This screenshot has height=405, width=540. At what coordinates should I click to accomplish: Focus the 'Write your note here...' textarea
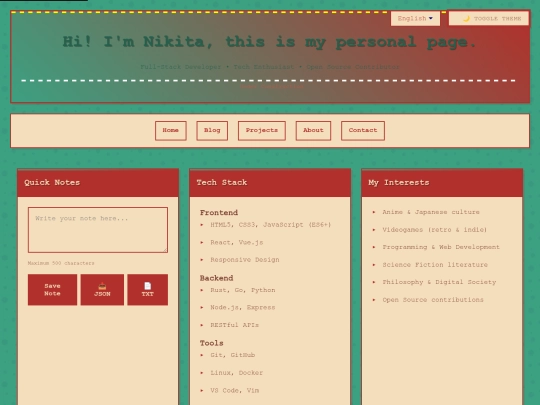pos(98,230)
